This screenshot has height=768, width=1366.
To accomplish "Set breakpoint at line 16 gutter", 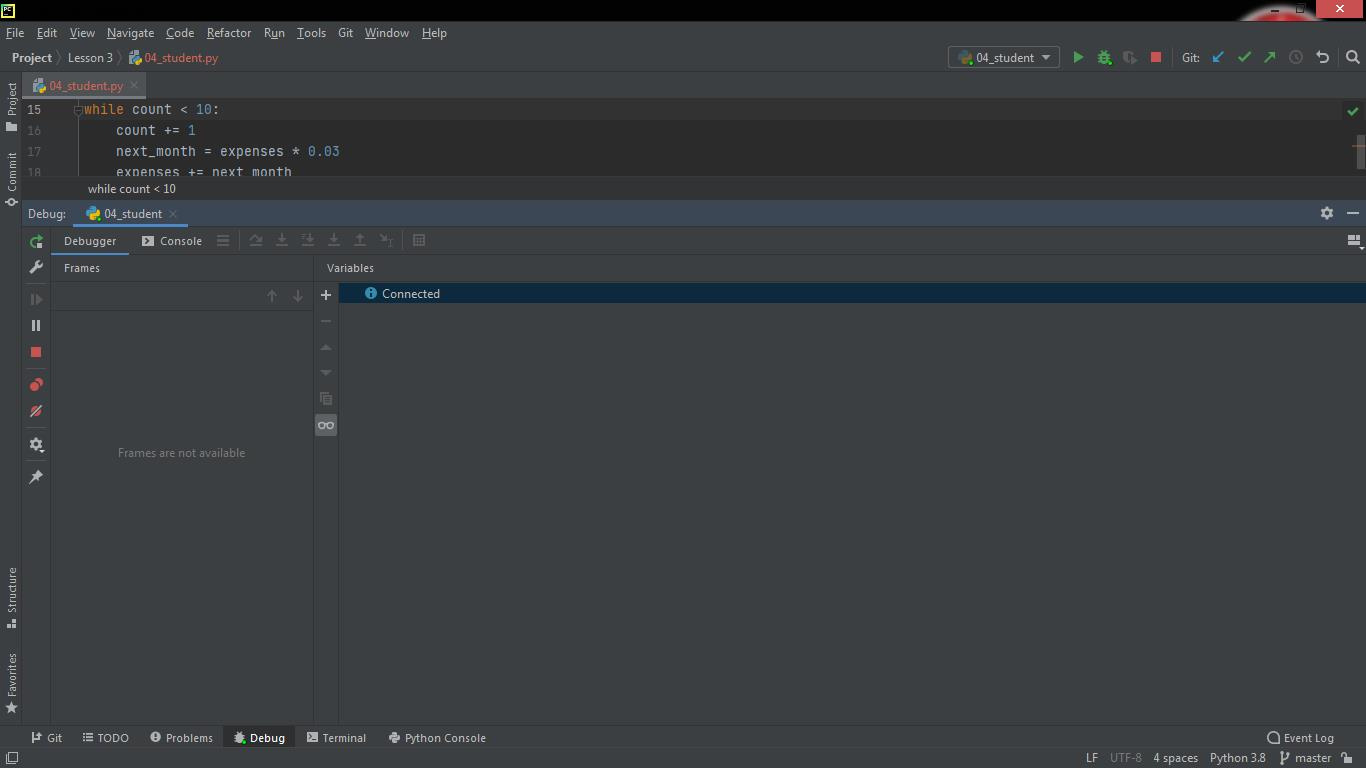I will (60, 131).
